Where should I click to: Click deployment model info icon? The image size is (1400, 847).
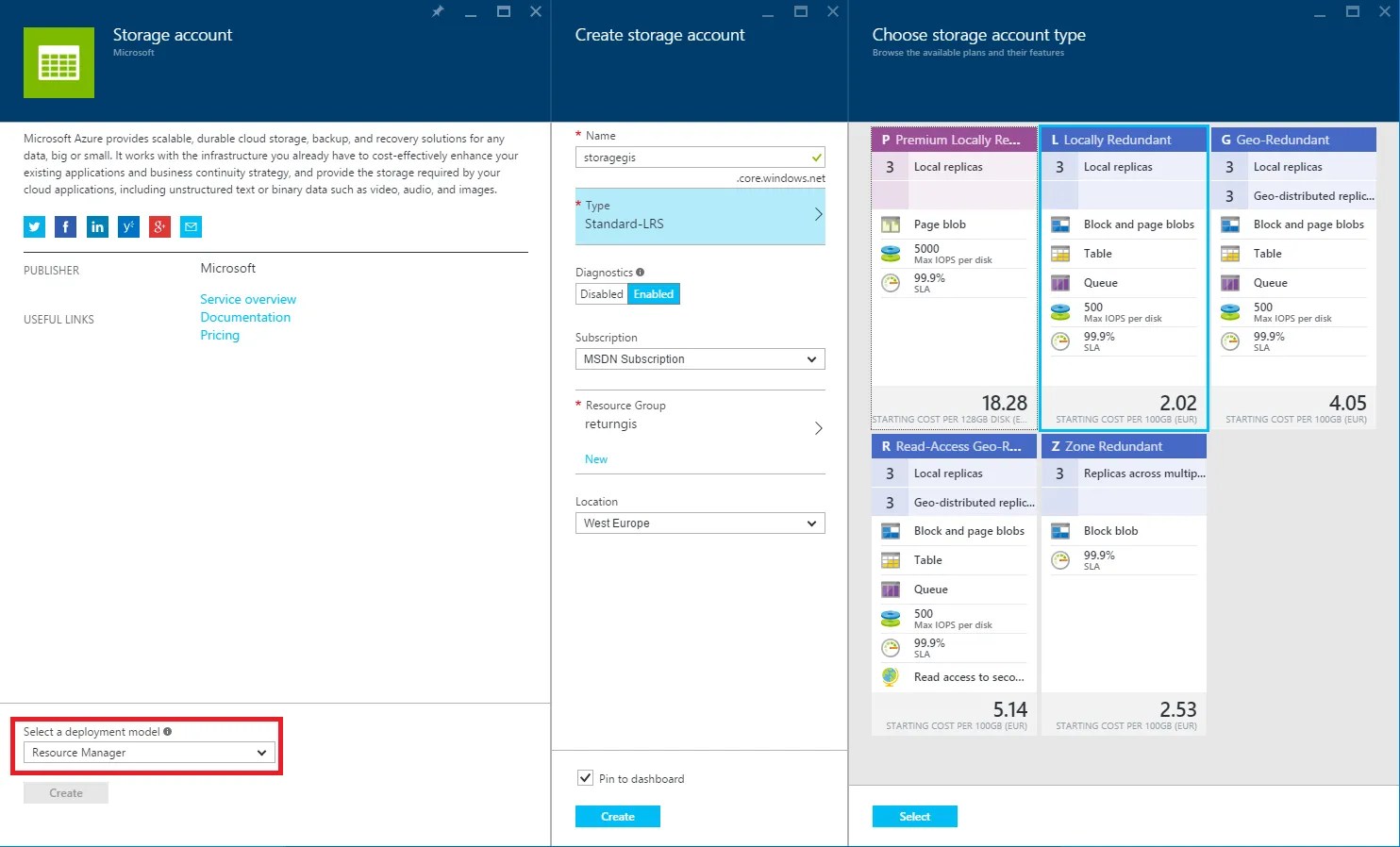(167, 731)
